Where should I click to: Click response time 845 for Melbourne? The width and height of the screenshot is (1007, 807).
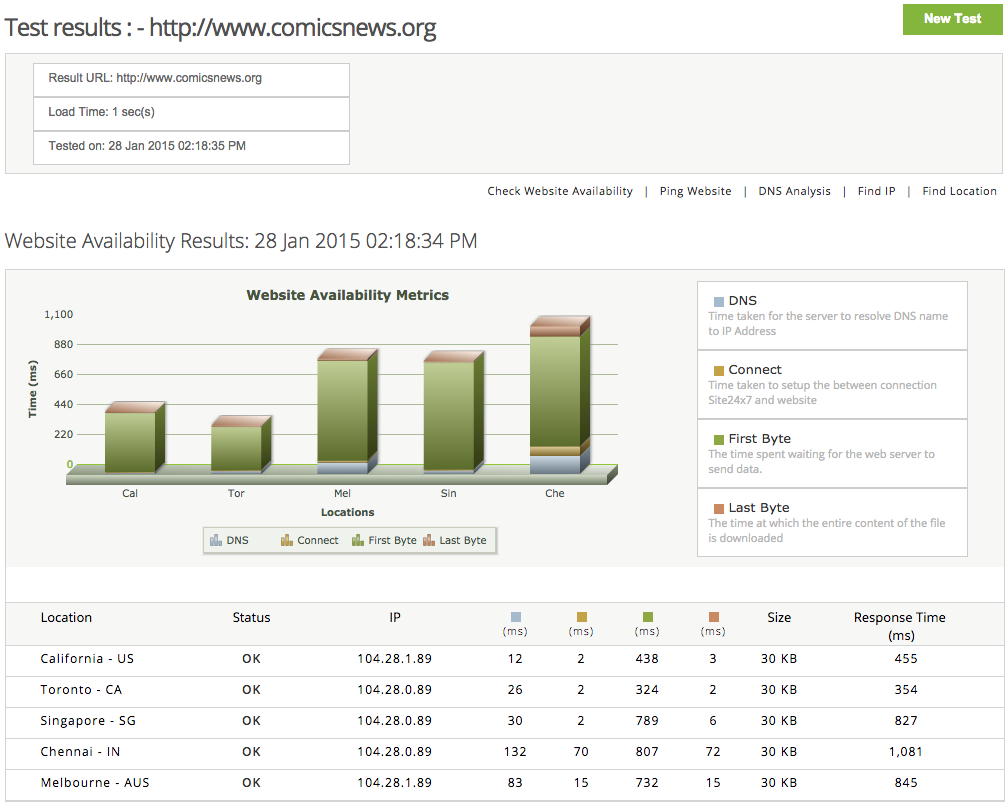(906, 783)
